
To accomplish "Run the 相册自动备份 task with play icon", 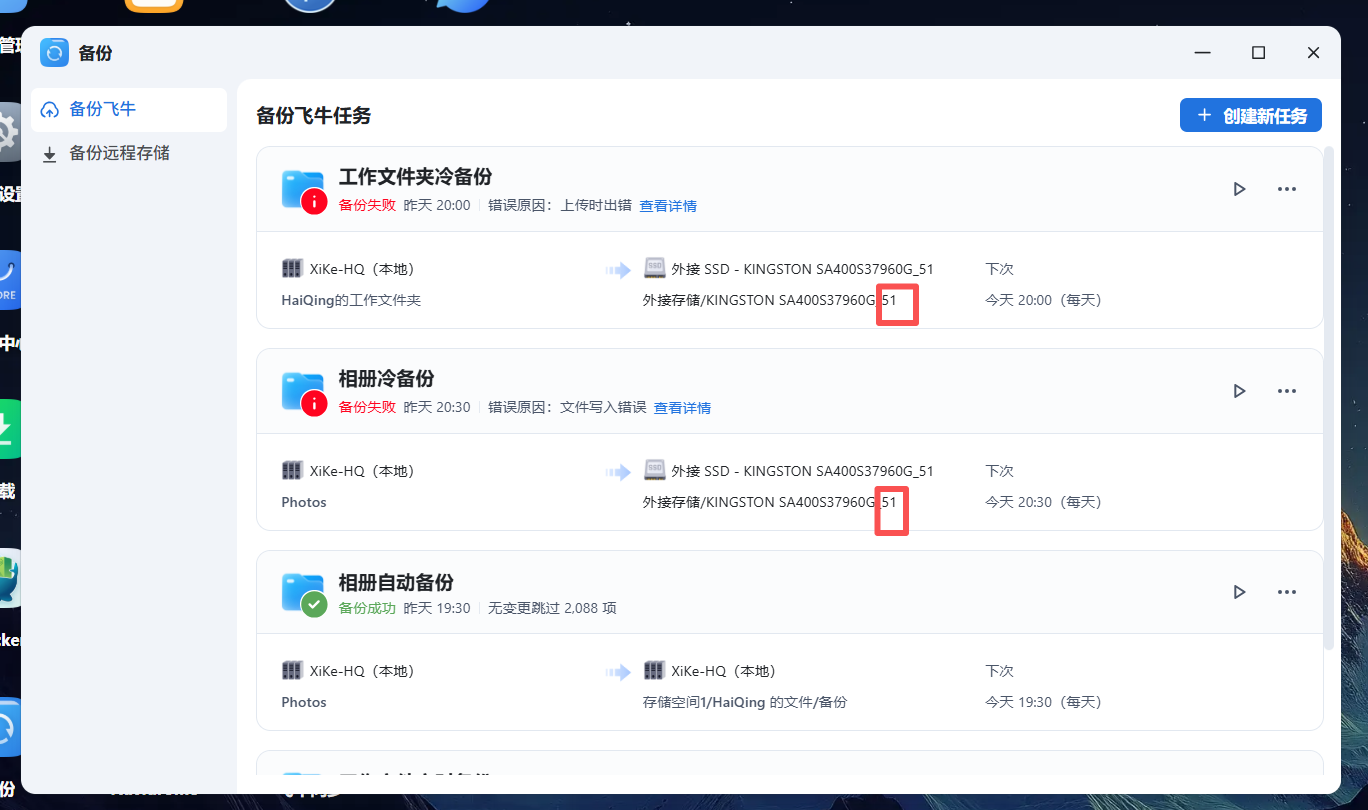I will 1240,592.
